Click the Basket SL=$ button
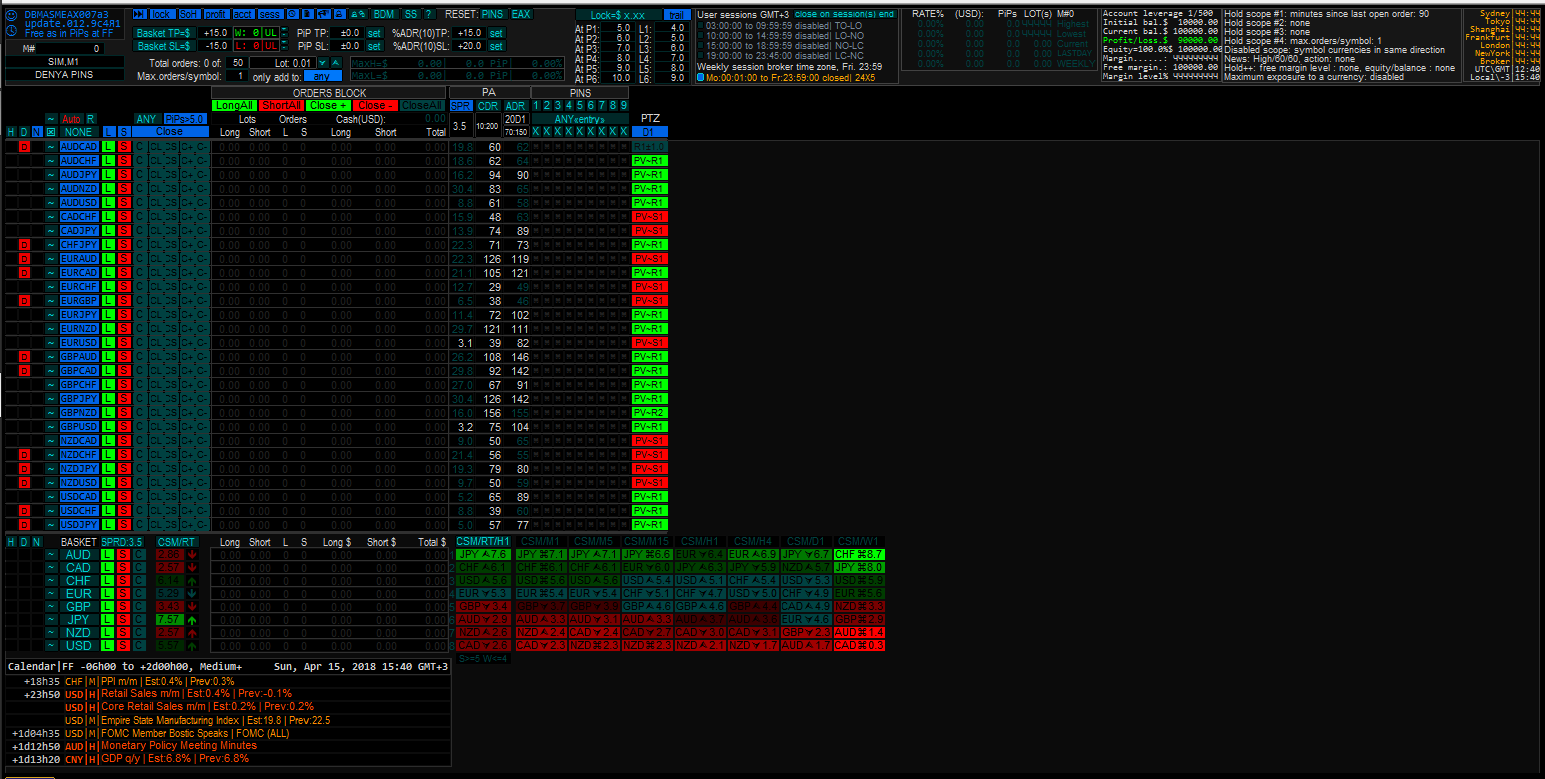This screenshot has height=779, width=1545. click(x=164, y=46)
